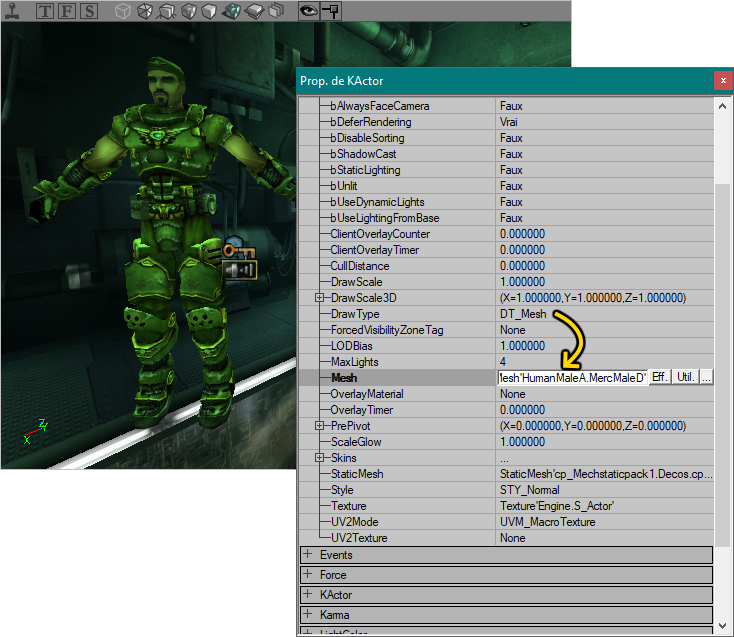This screenshot has width=734, height=637.
Task: Open the Events category
Action: 506,555
